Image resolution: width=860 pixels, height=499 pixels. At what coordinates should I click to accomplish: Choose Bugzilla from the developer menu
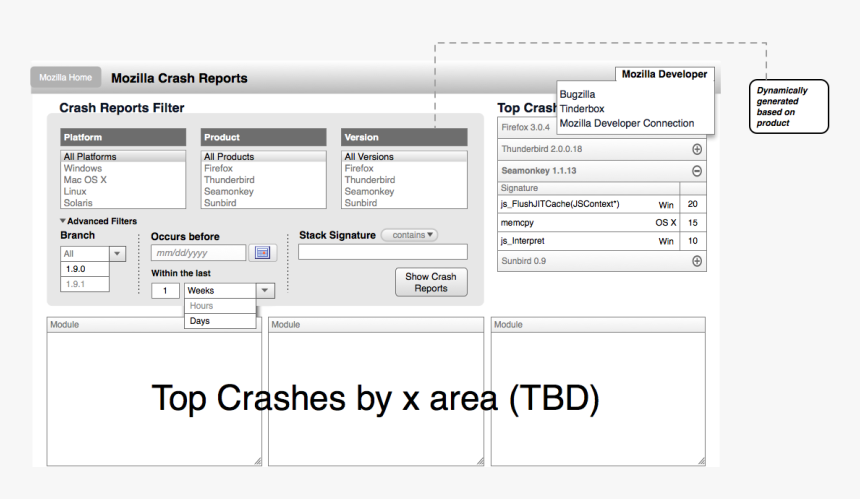pos(577,94)
